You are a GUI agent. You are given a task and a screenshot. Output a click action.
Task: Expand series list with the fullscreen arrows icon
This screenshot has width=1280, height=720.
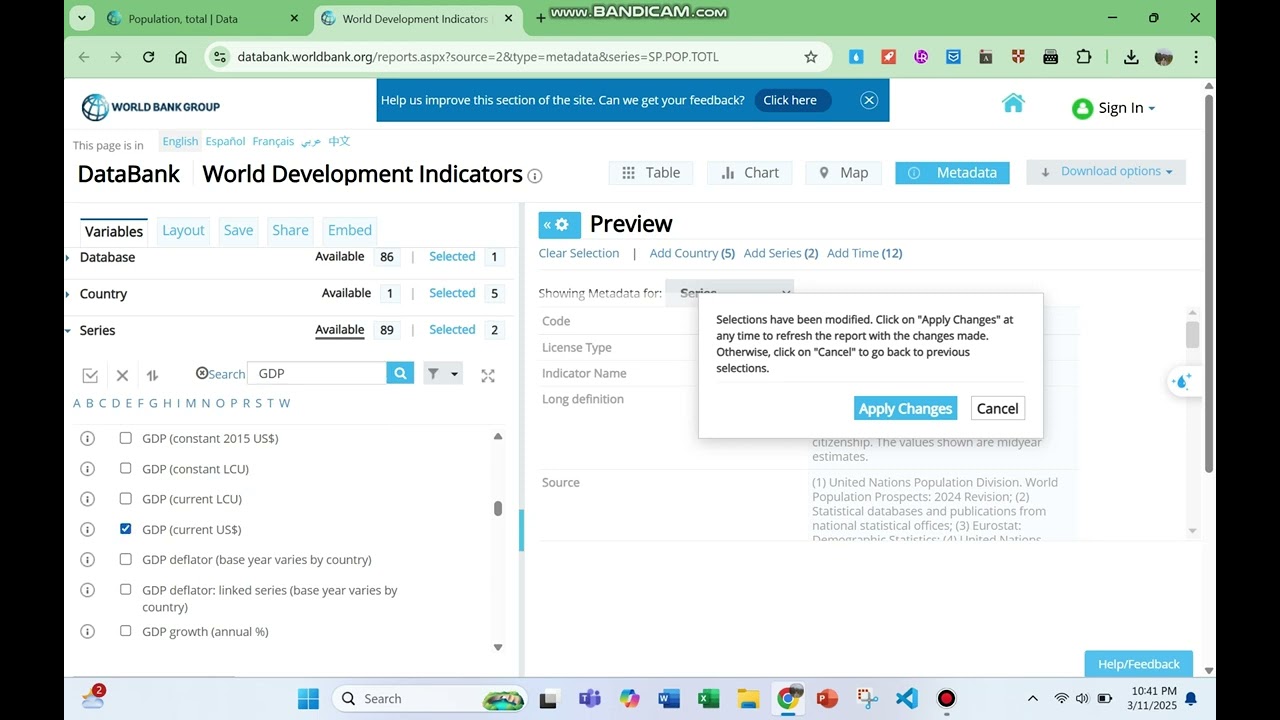click(488, 376)
